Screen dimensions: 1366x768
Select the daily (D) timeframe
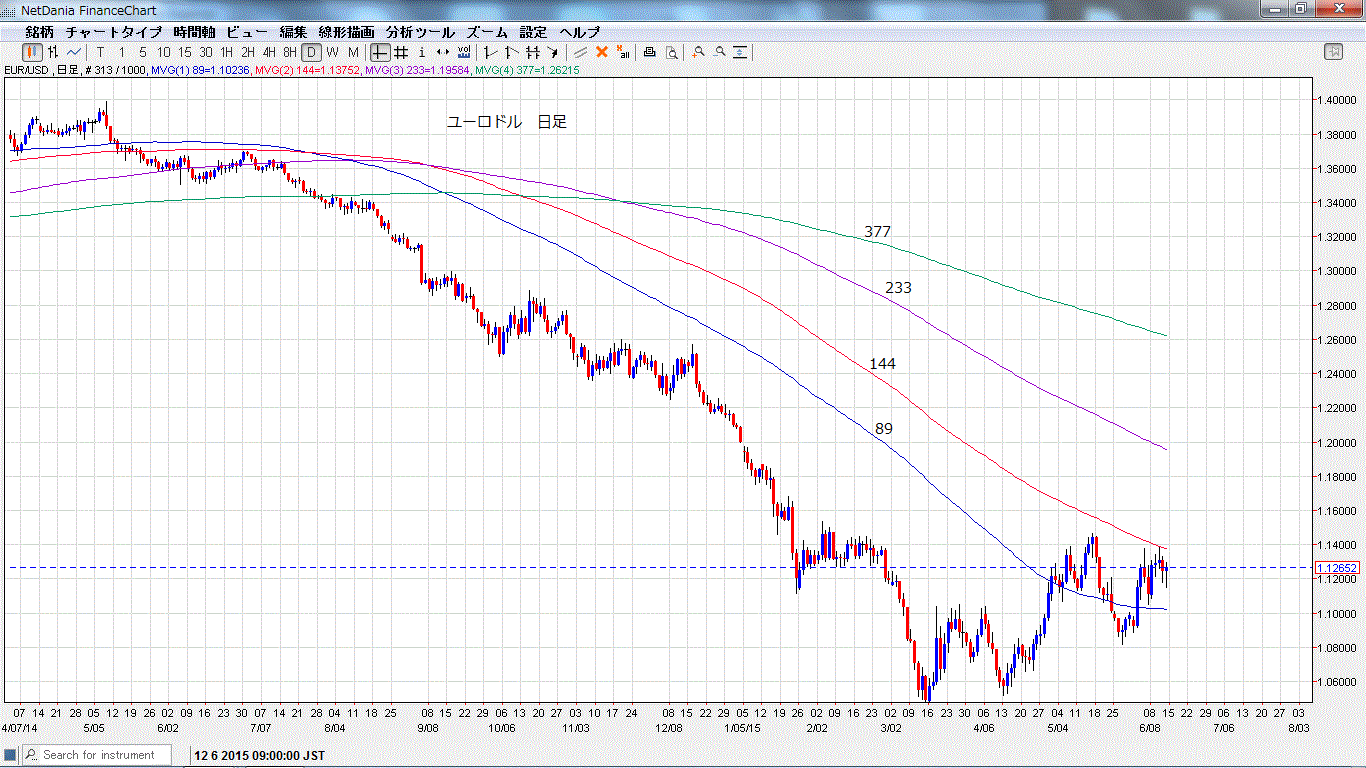tap(311, 52)
